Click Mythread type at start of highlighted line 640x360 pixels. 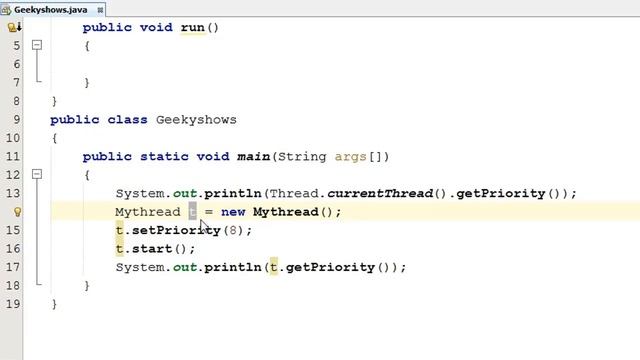click(x=148, y=212)
